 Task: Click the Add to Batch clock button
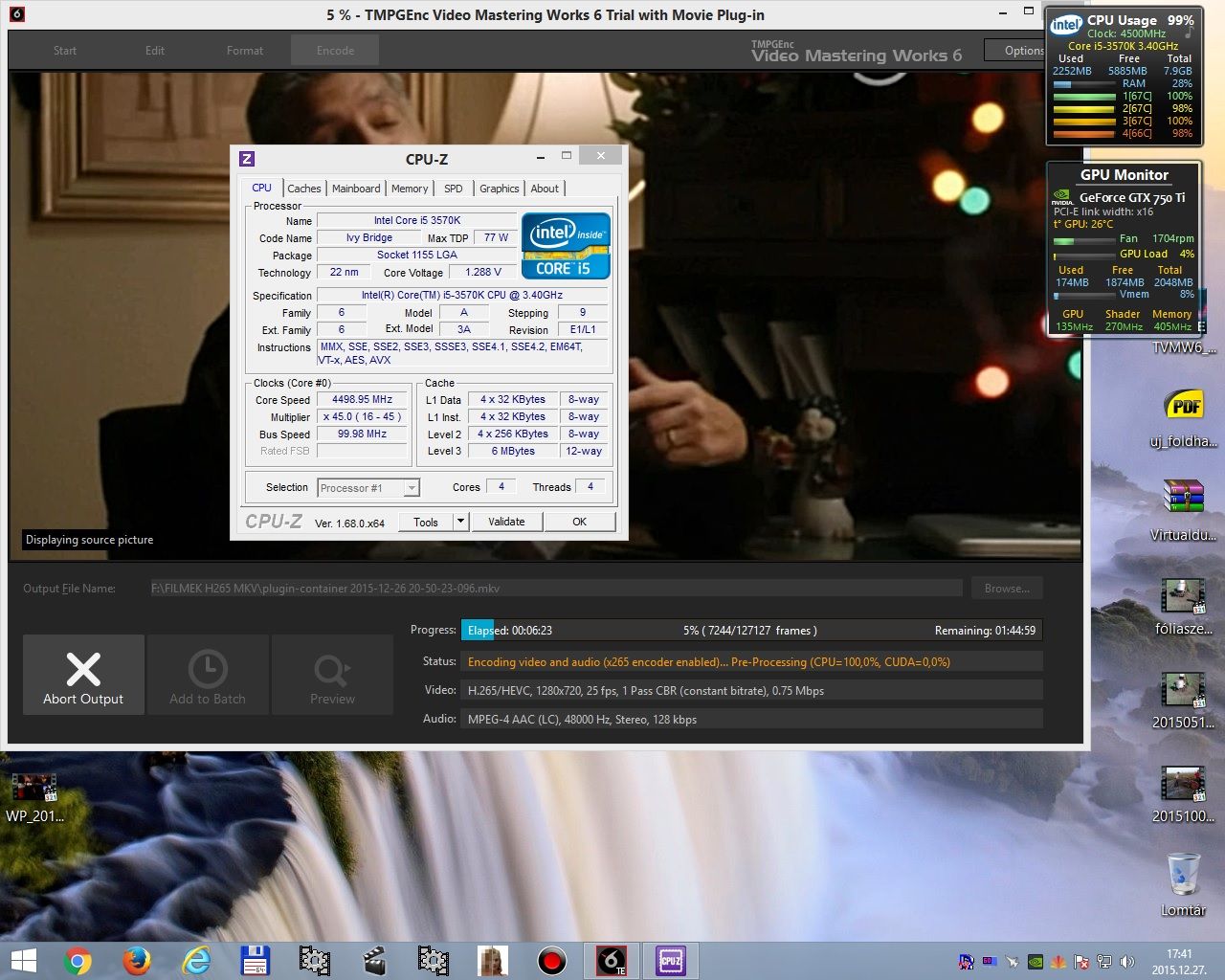click(x=208, y=675)
